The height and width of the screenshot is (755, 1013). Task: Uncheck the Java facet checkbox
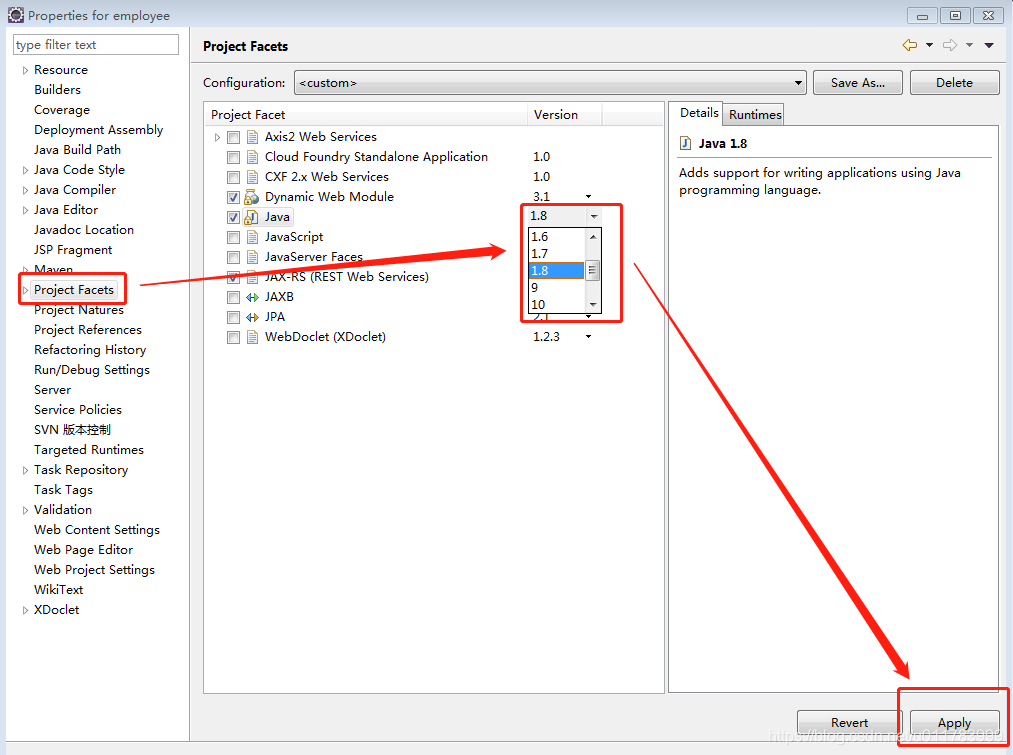coord(233,218)
